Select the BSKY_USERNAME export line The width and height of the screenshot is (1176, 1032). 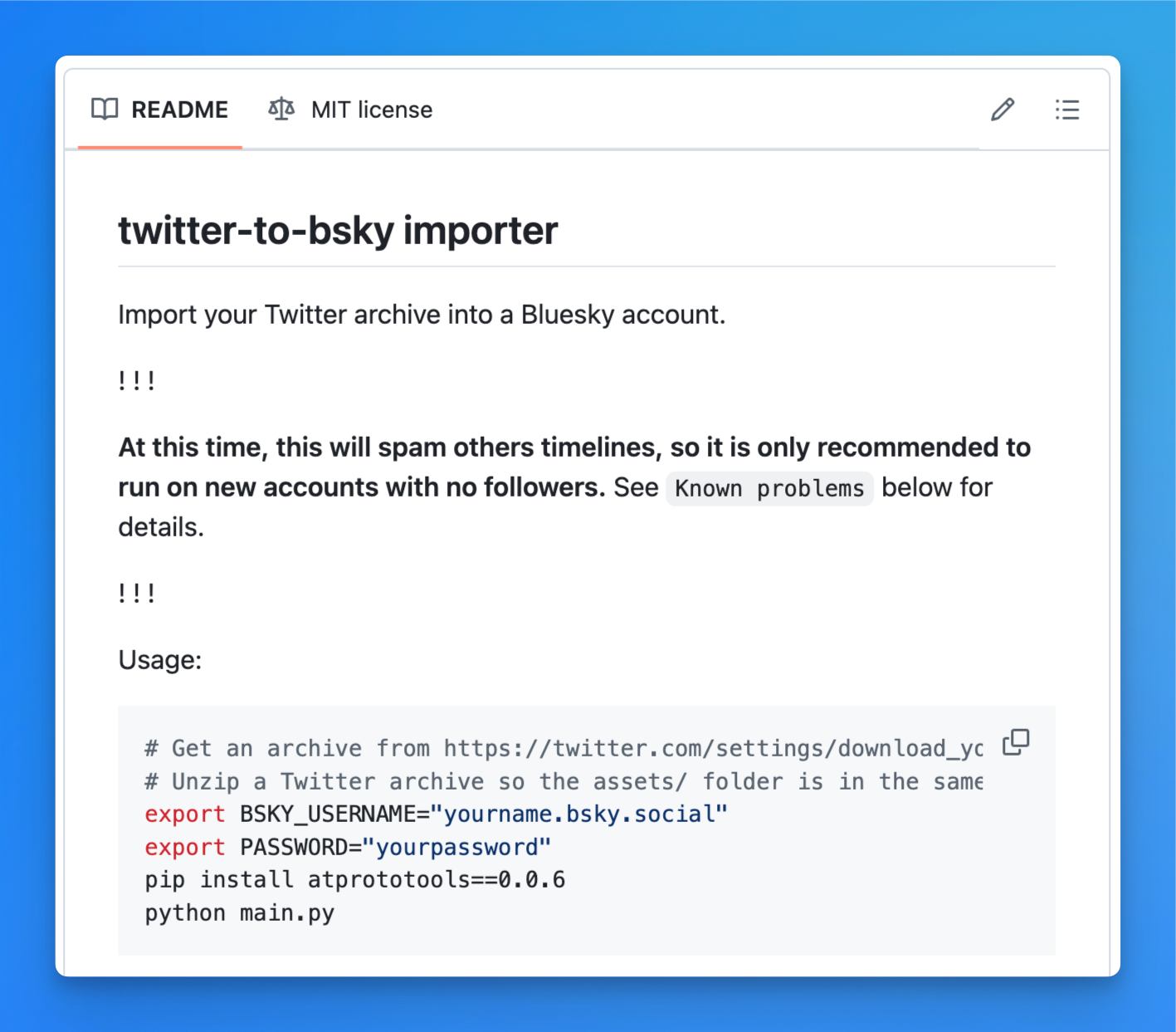tap(434, 814)
